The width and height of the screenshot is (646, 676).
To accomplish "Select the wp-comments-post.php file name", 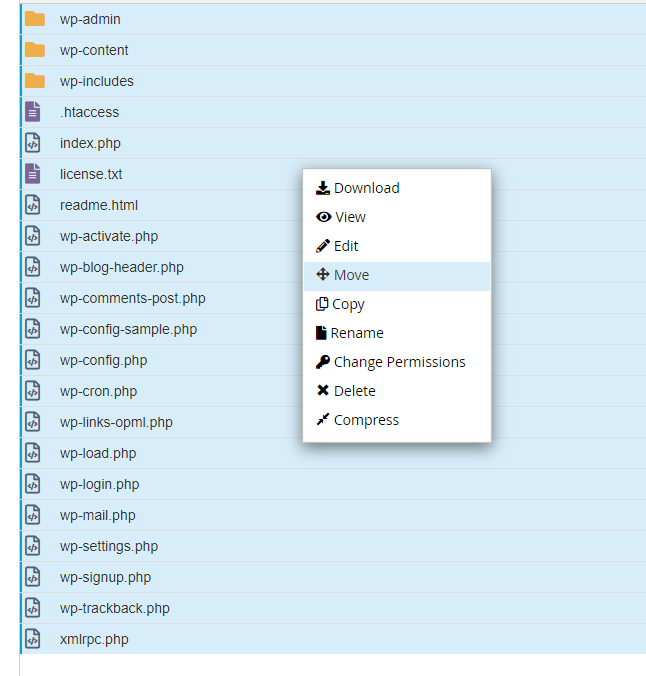I will tap(132, 299).
